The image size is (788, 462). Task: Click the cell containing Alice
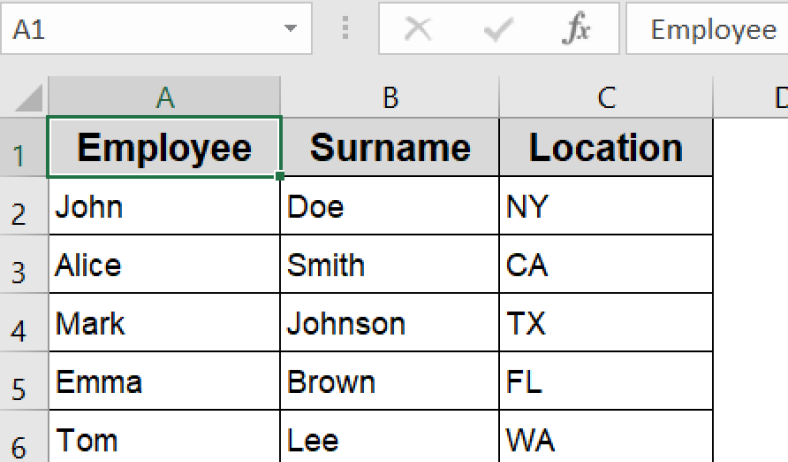point(165,265)
